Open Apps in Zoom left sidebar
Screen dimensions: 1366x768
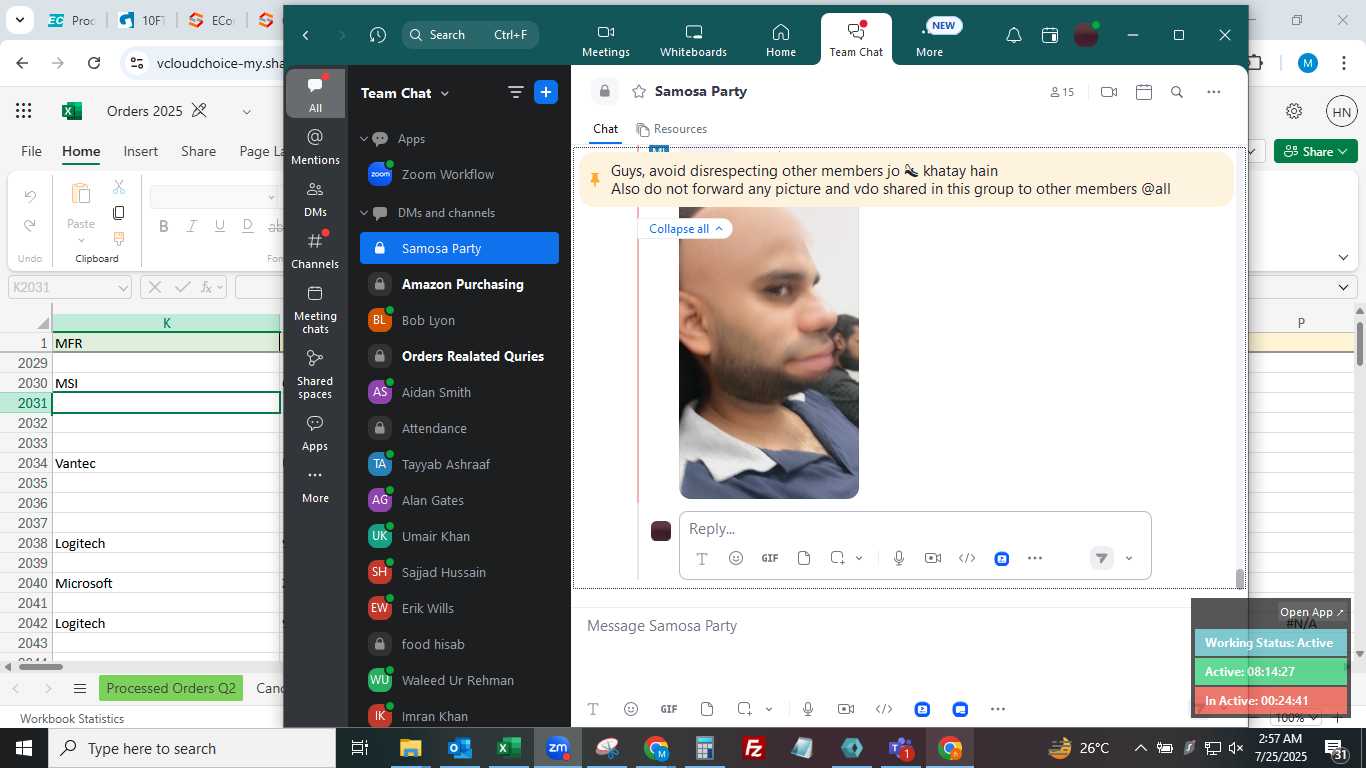[315, 433]
